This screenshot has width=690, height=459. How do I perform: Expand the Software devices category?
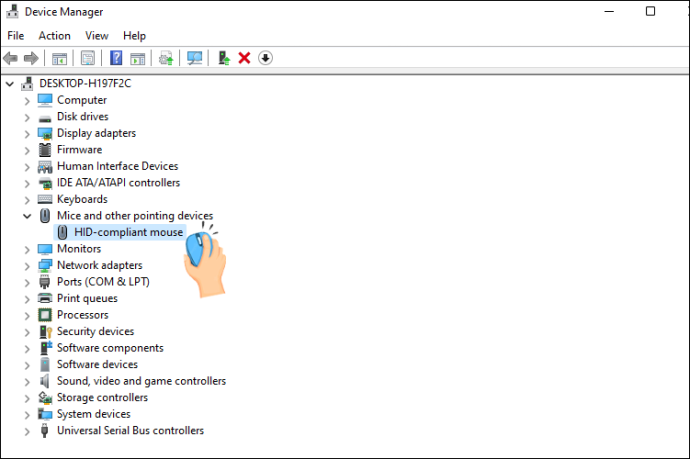tap(27, 365)
